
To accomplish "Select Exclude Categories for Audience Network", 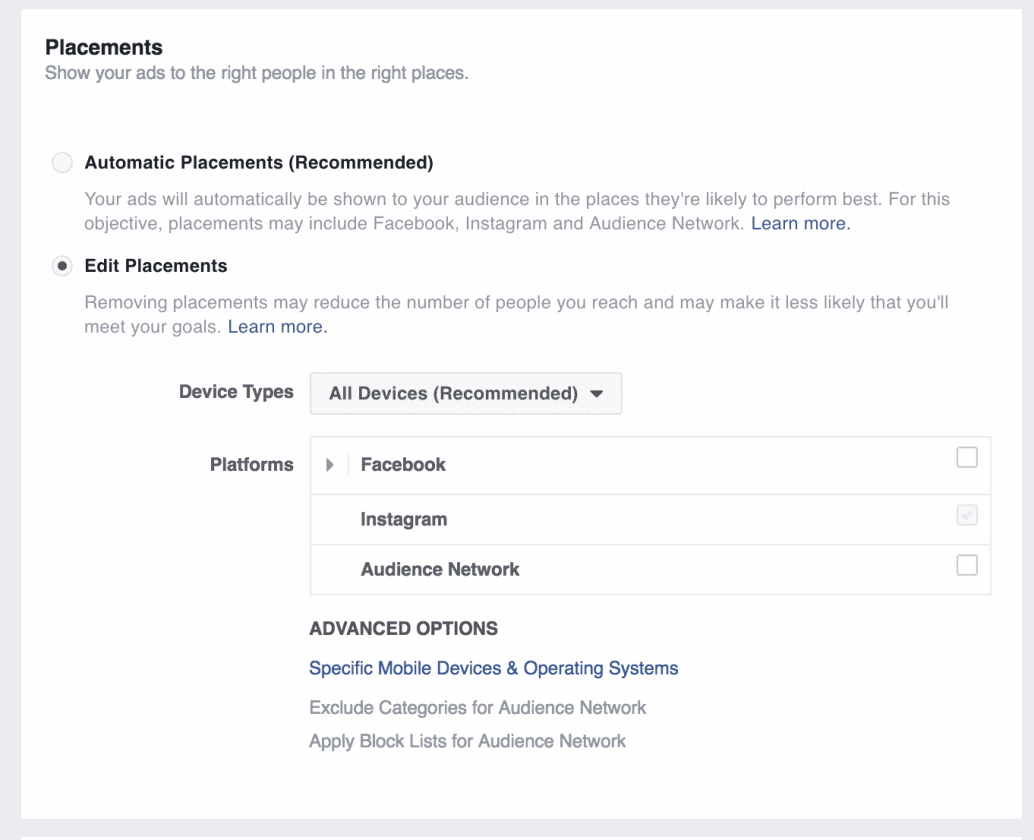I will pos(478,707).
